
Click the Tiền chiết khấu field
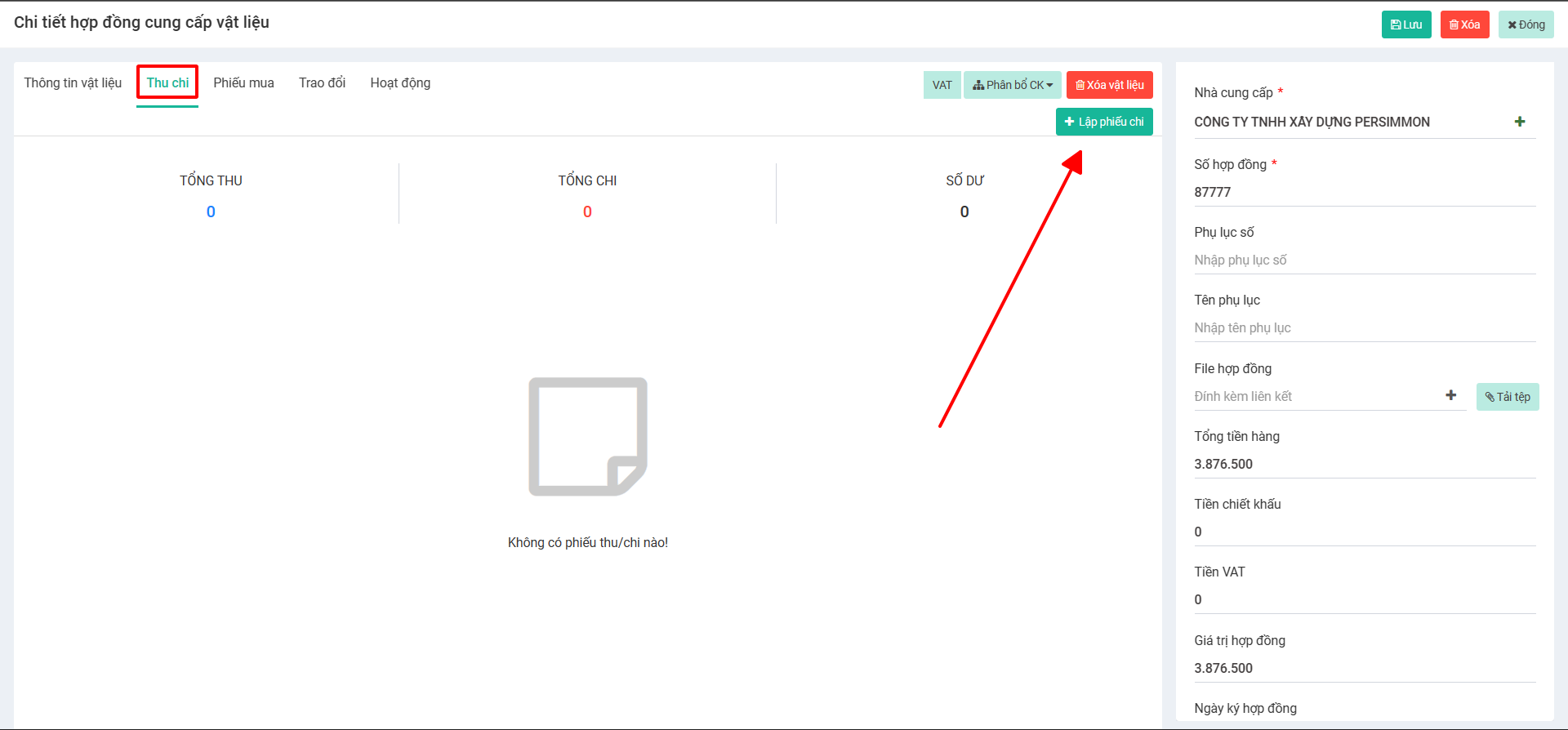pos(1364,532)
